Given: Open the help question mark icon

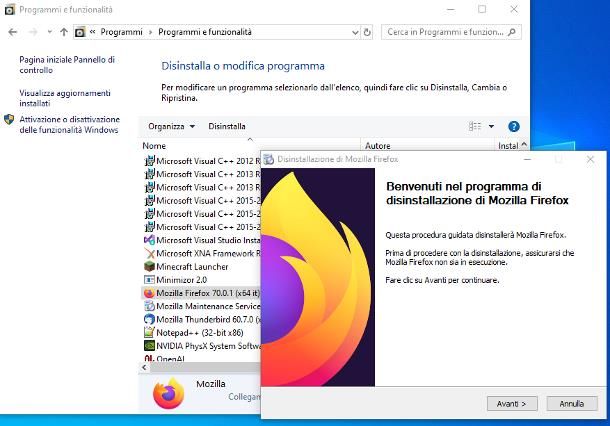Looking at the screenshot, I should 514,126.
